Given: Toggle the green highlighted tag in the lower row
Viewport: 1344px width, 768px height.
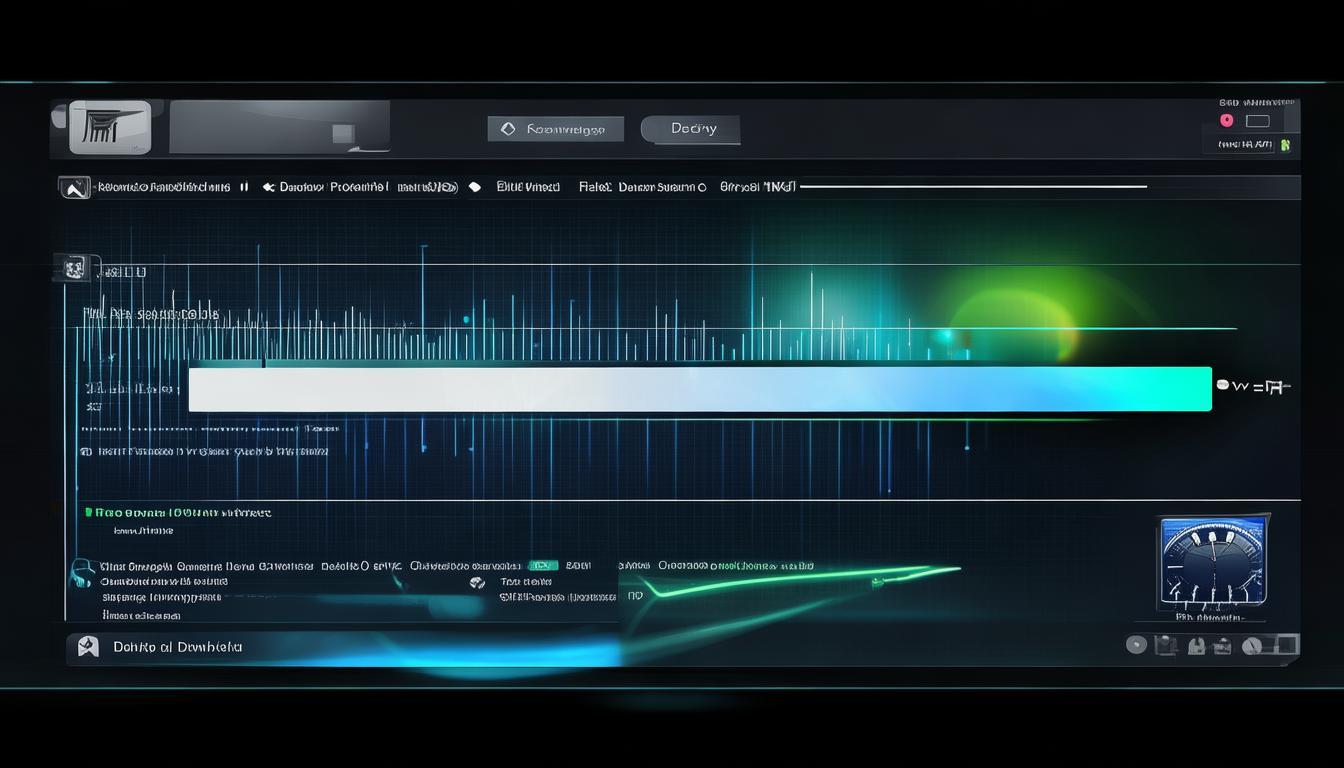Looking at the screenshot, I should [542, 566].
